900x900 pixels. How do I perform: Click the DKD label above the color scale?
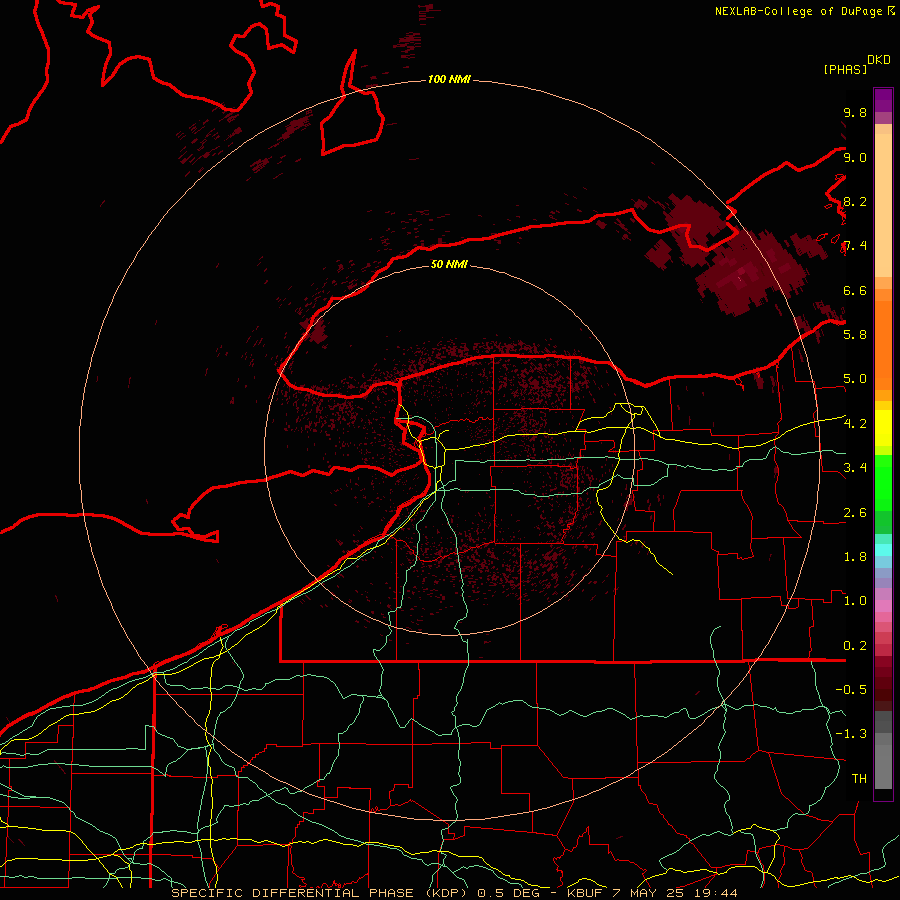click(x=879, y=60)
